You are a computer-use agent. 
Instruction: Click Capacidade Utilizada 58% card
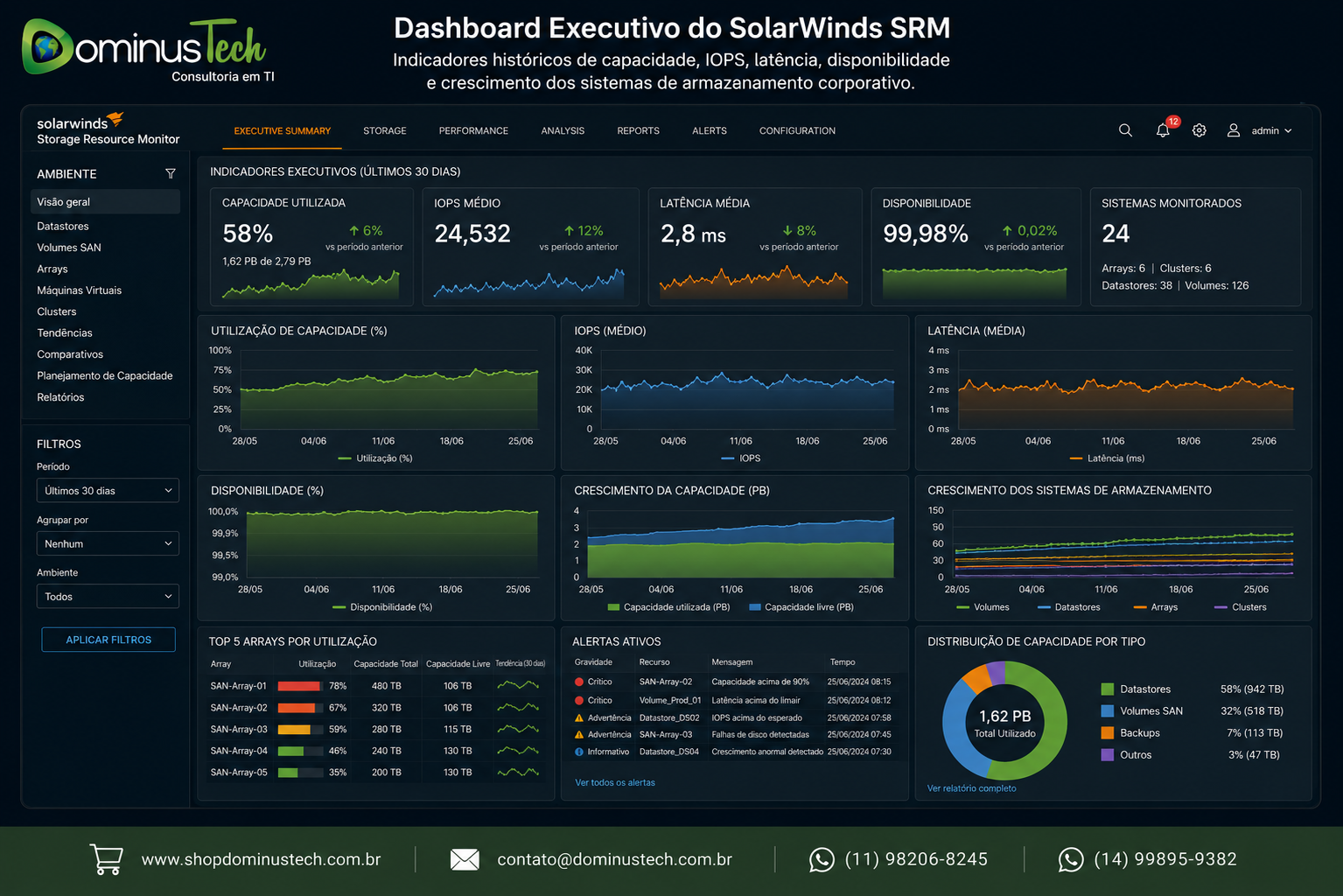tap(311, 247)
